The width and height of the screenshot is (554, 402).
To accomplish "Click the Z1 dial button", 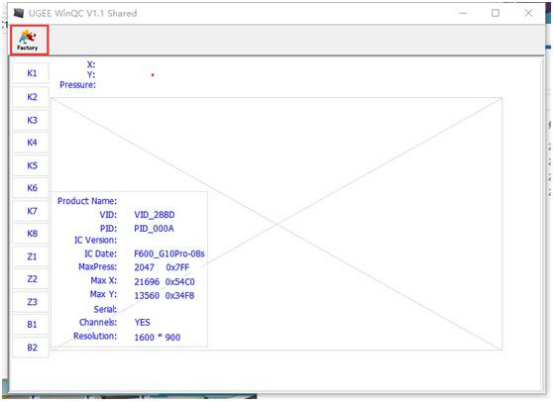I will tap(31, 256).
